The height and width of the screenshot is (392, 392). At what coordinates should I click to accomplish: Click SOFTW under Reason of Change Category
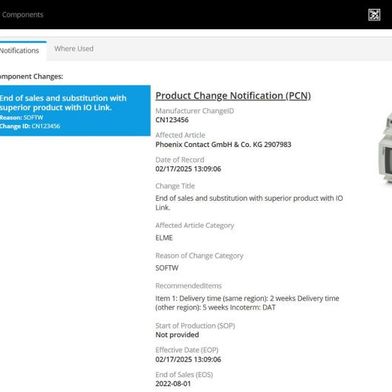(167, 268)
